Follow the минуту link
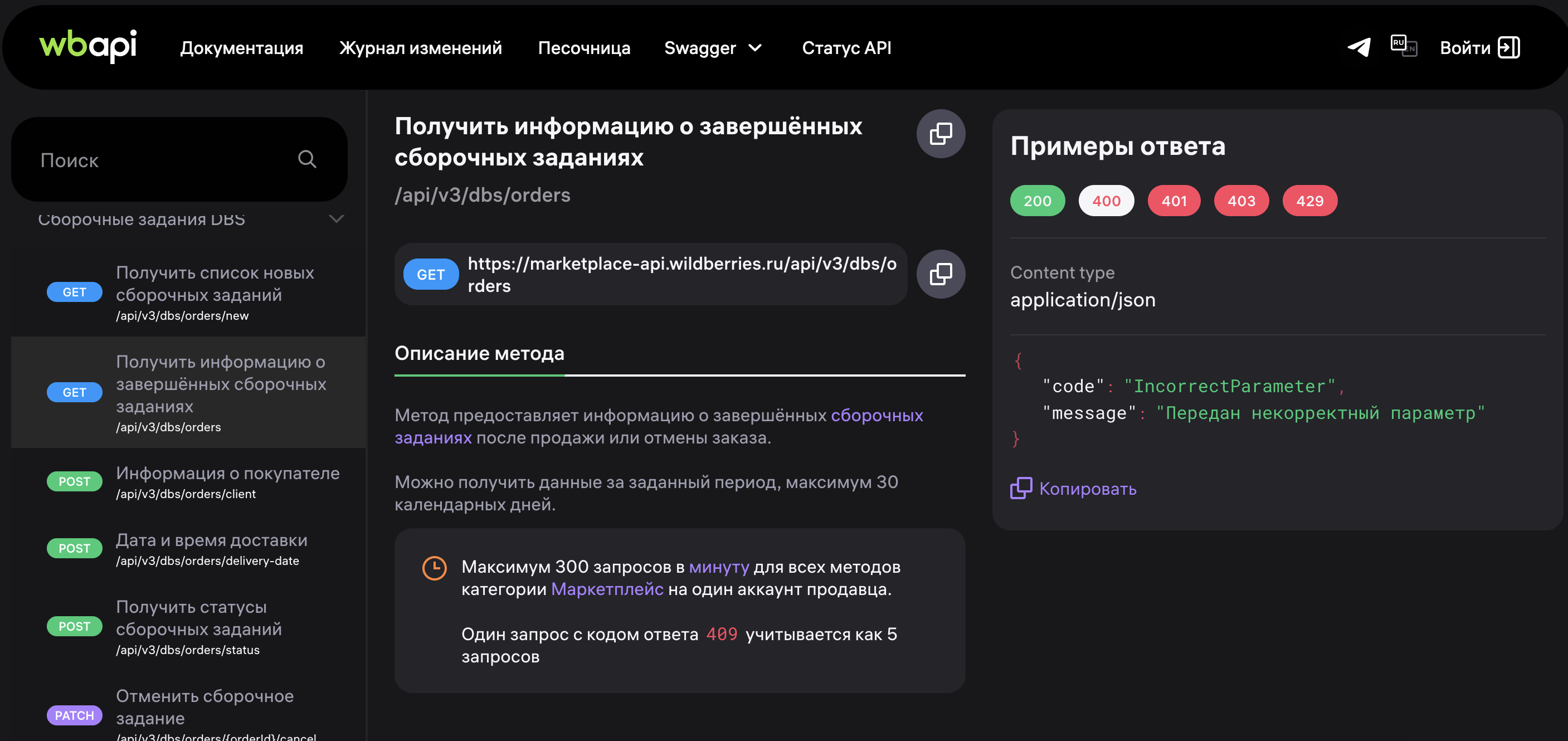This screenshot has height=741, width=1568. (719, 567)
